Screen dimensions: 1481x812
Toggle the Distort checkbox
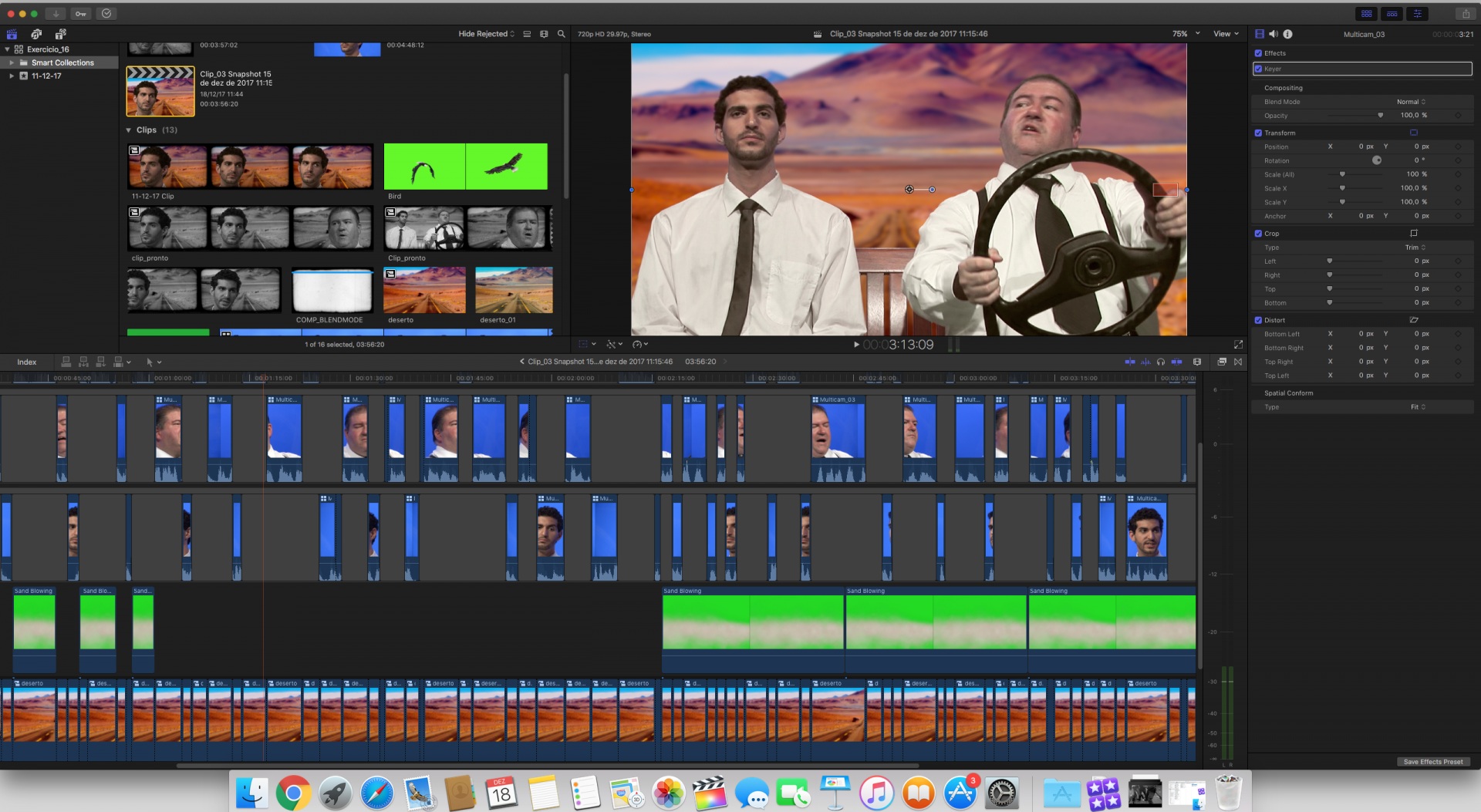click(1258, 320)
